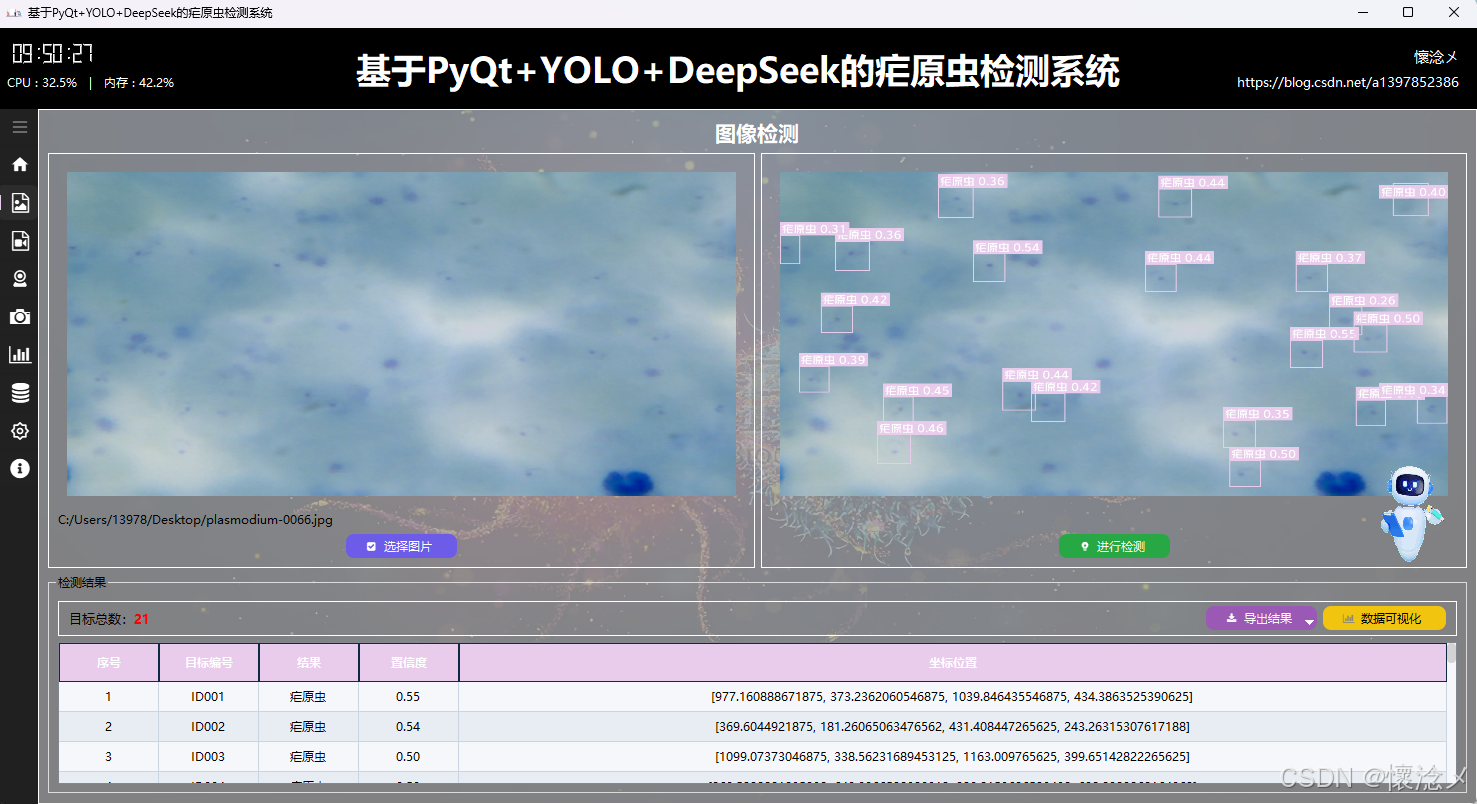The image size is (1477, 804).
Task: Click the detection label 疟原虫 0.35
Action: coord(1258,413)
